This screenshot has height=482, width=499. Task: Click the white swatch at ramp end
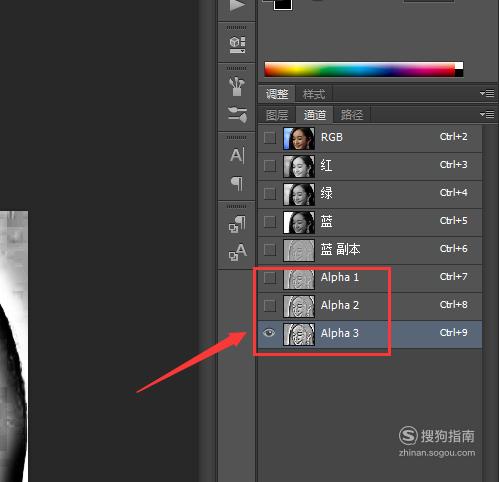click(x=459, y=66)
